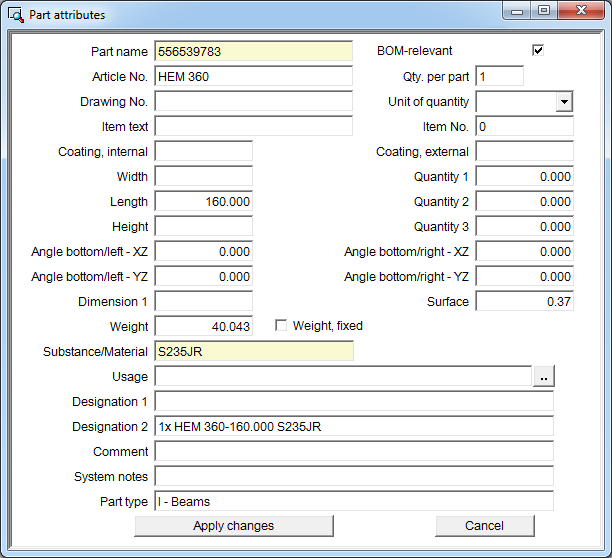Enable the Weight, fixed checkbox
612x558 pixels.
point(281,326)
